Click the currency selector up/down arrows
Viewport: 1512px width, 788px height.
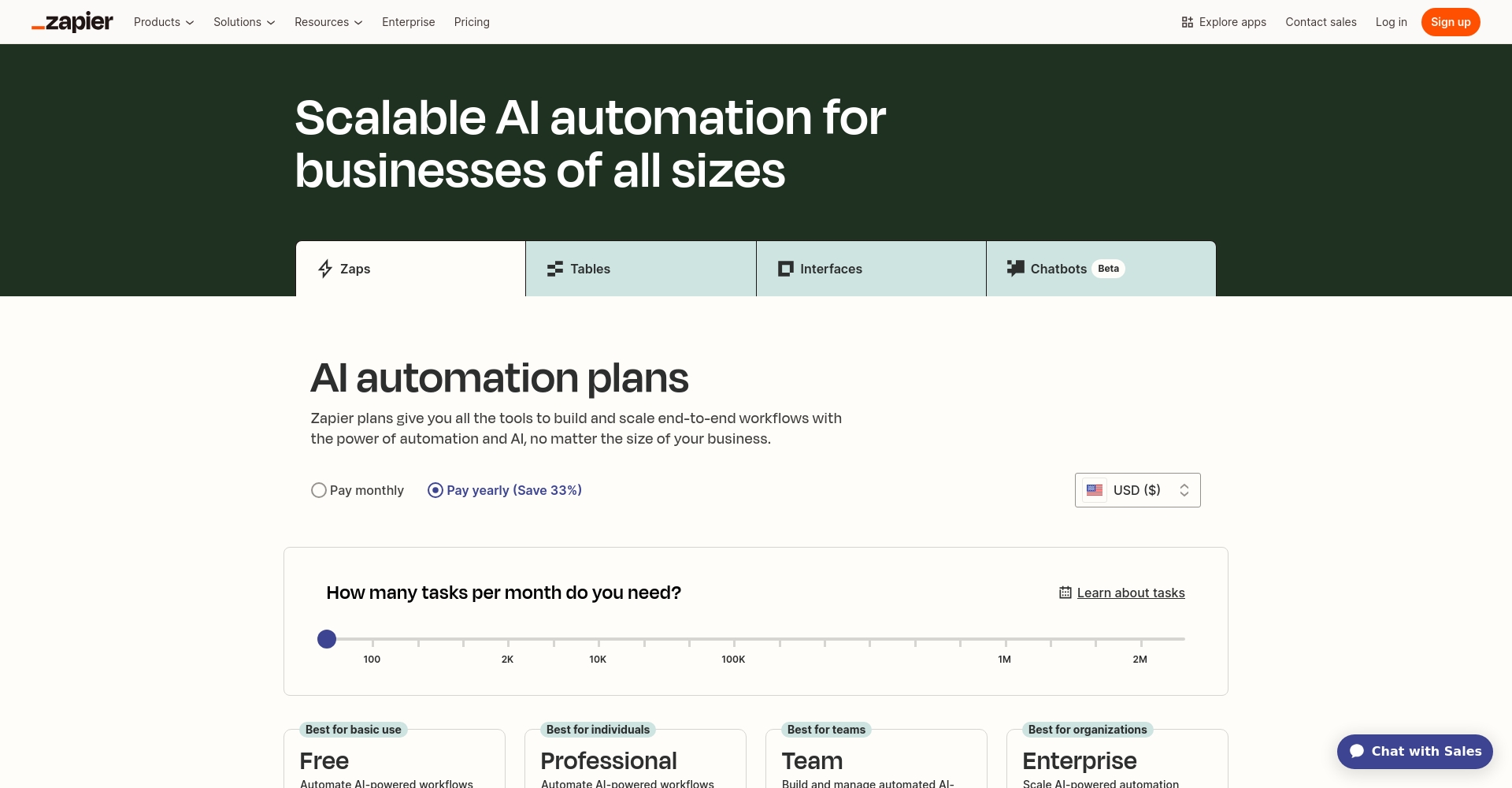(1184, 490)
